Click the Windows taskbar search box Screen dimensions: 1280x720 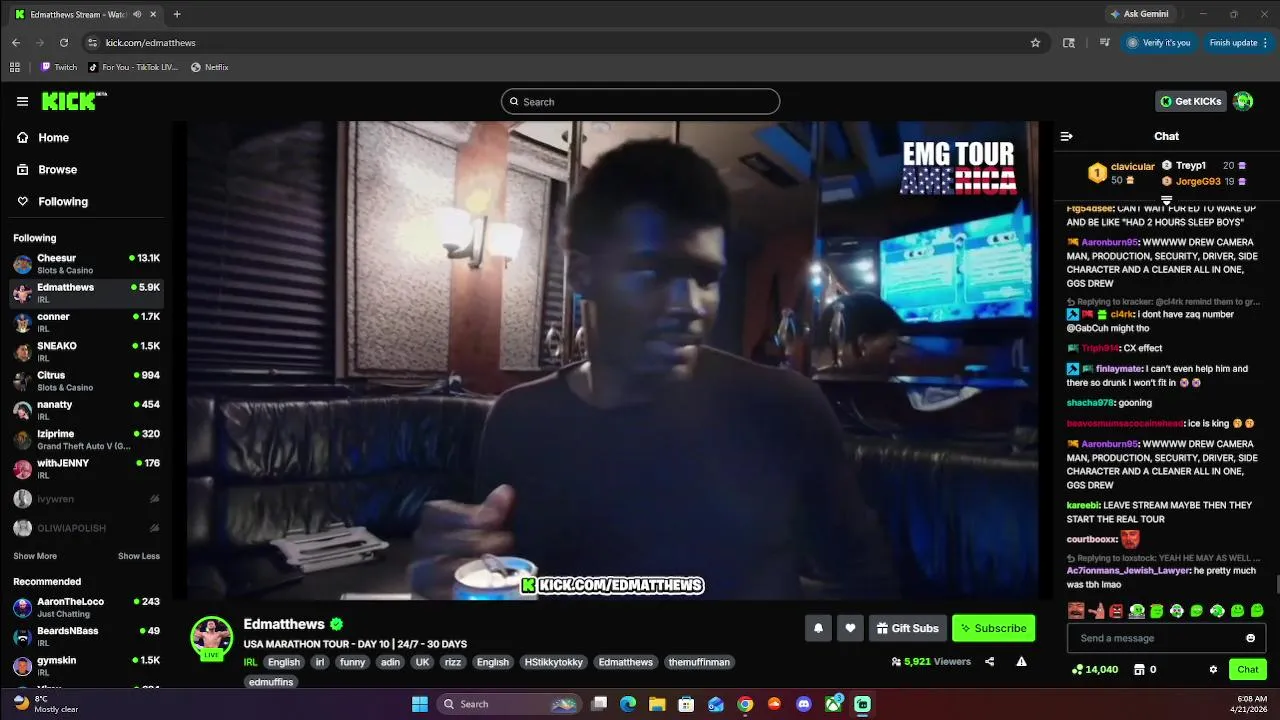510,704
